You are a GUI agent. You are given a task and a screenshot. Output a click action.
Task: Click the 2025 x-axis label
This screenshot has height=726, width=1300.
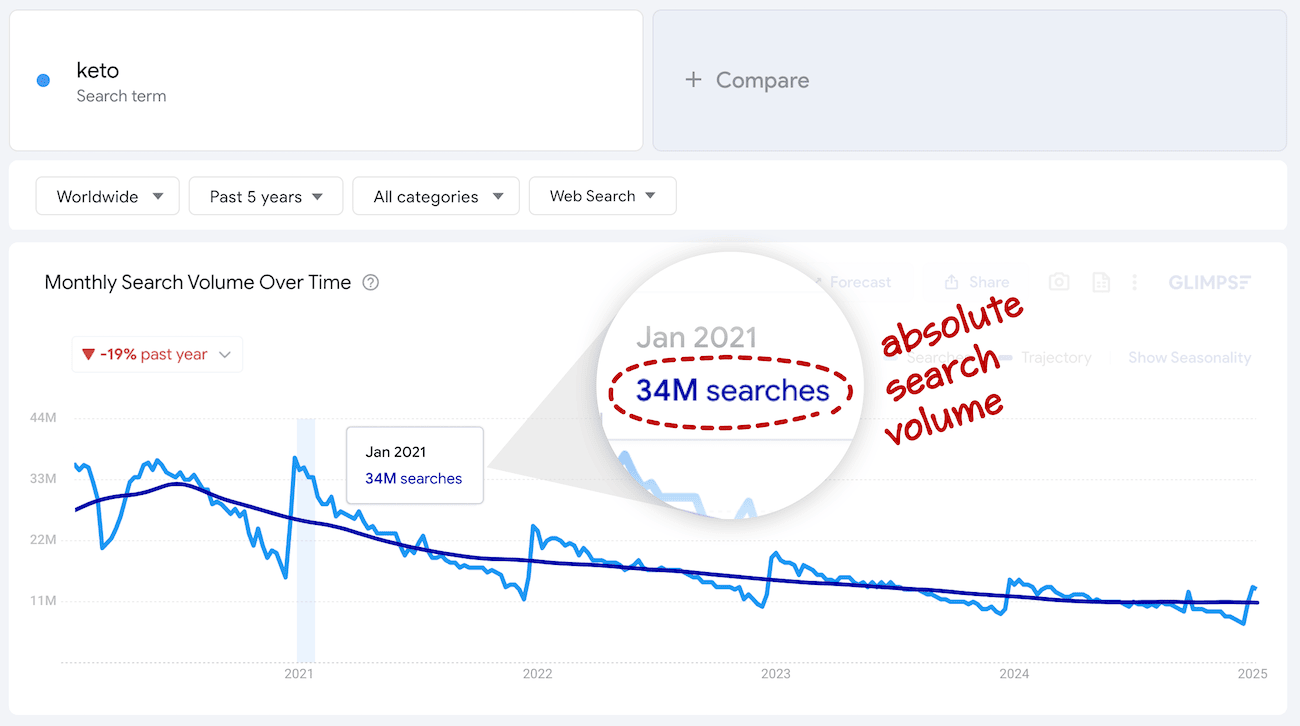pos(1252,674)
